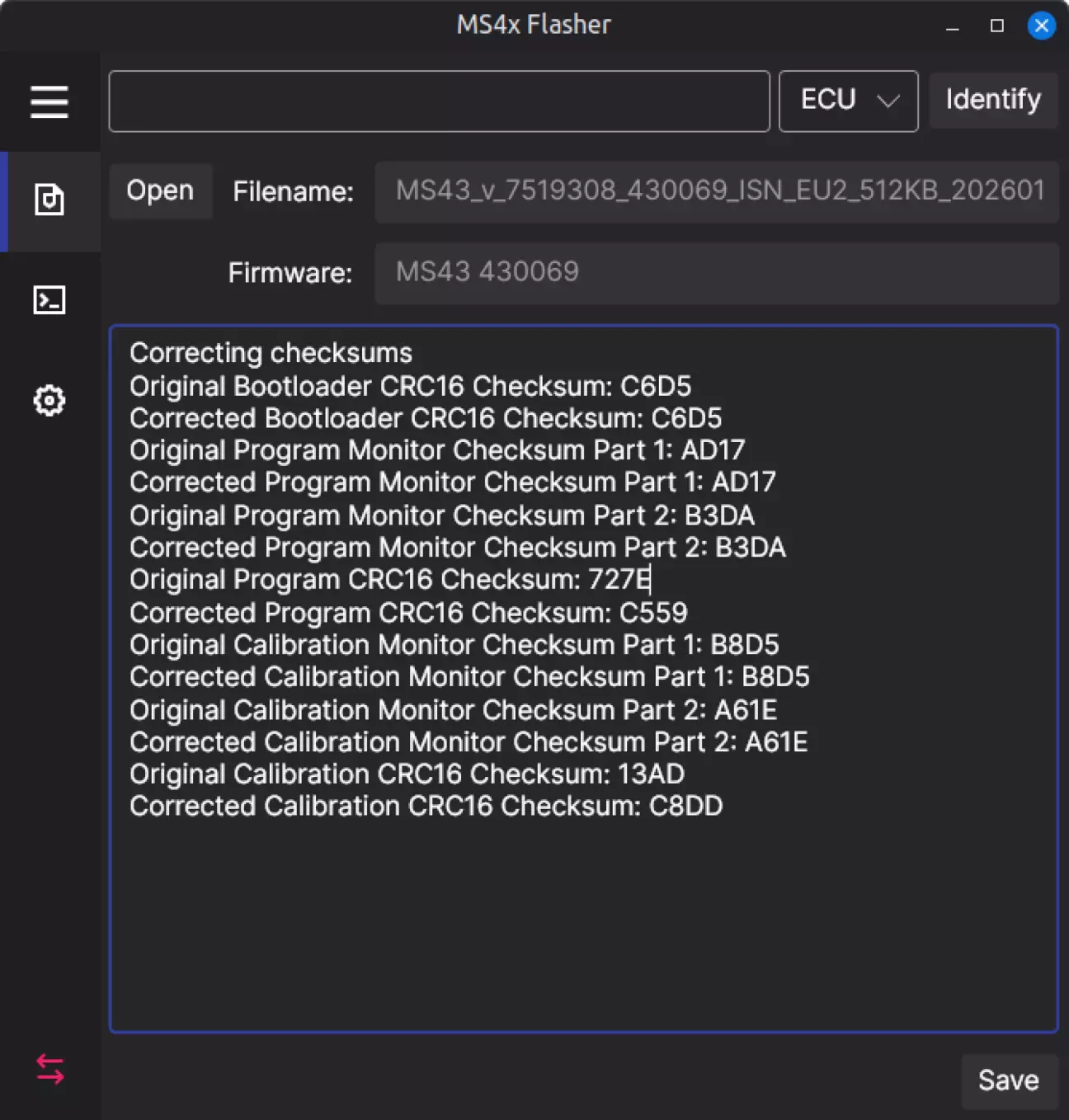
Task: Open the settings gear sidebar icon
Action: tap(49, 401)
